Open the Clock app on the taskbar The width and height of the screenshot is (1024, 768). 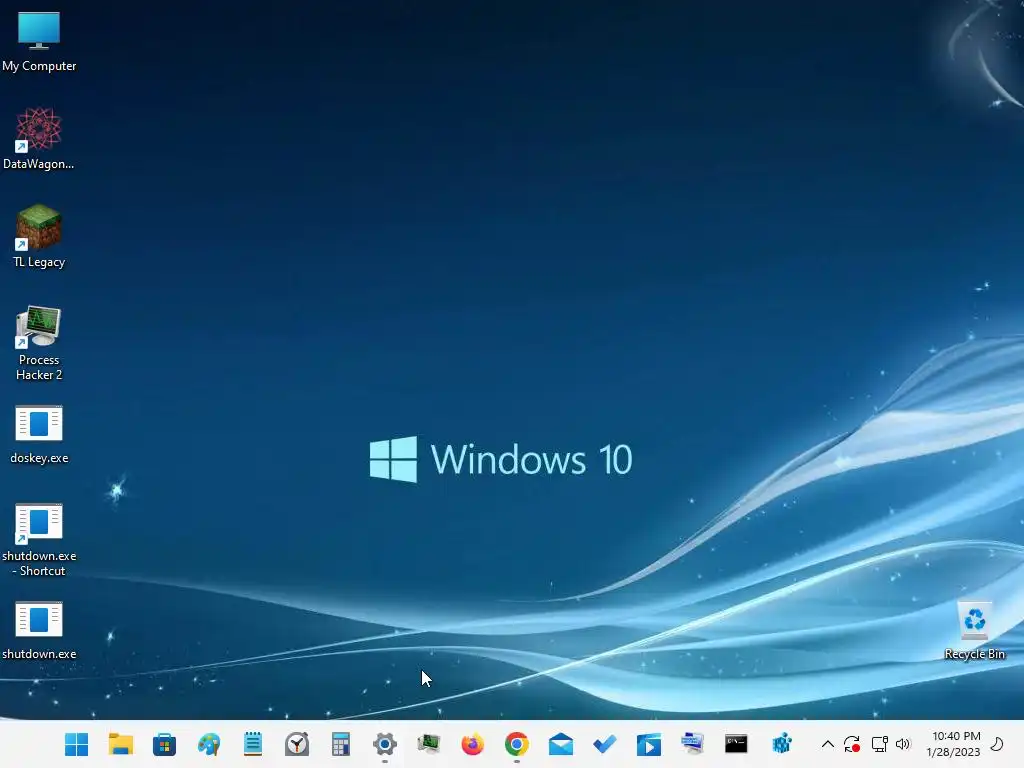pyautogui.click(x=297, y=744)
